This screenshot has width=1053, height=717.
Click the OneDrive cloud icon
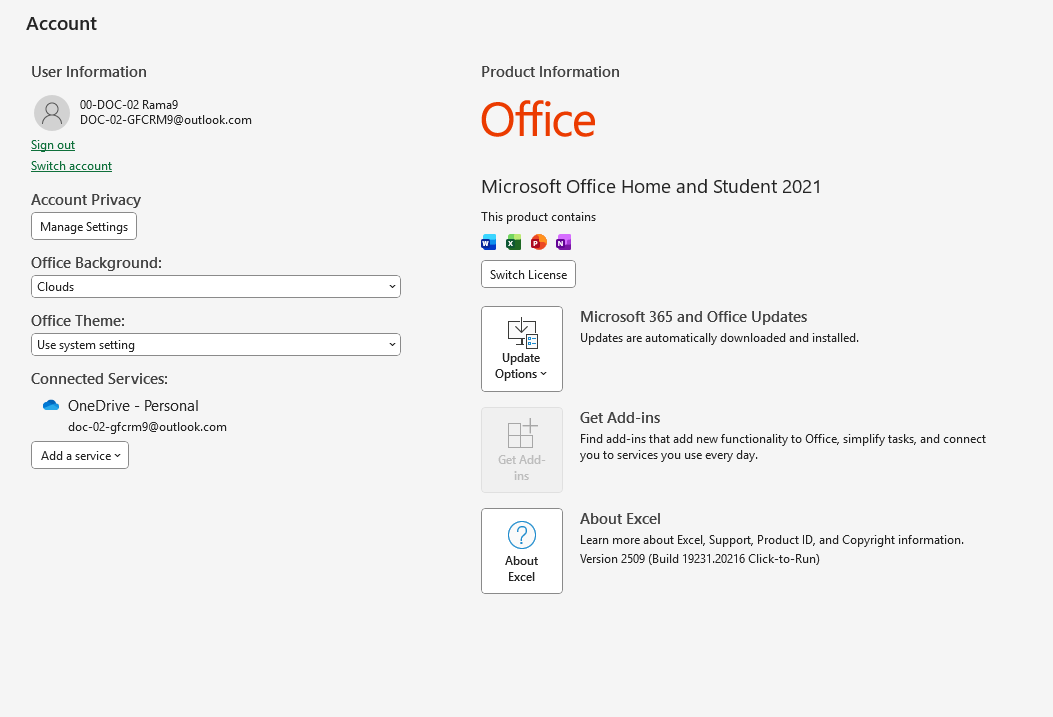click(x=51, y=406)
